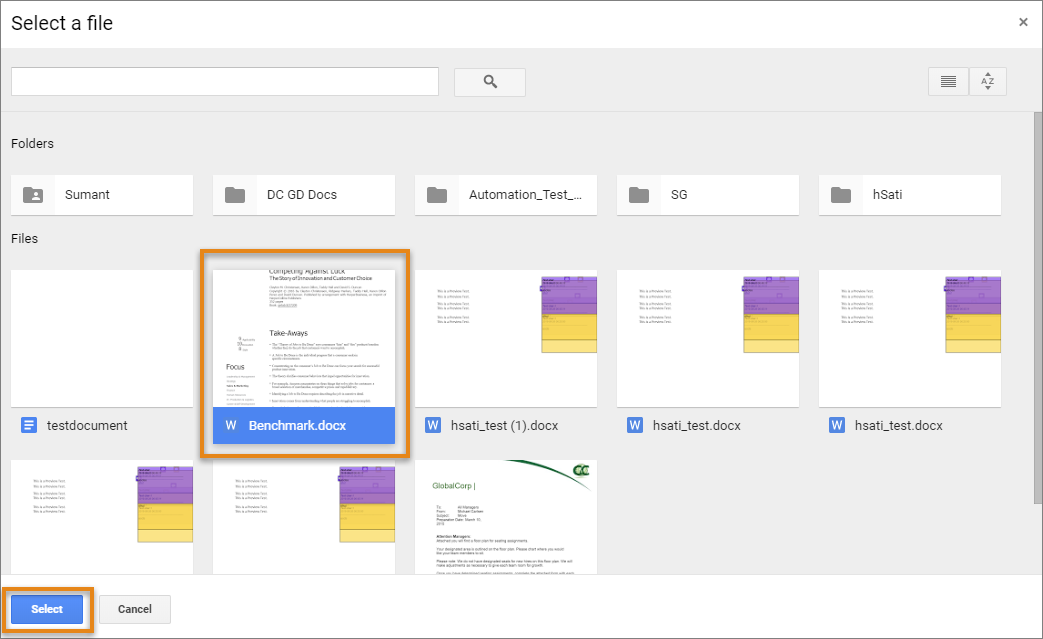Toggle A-Z sort order
This screenshot has width=1043, height=639.
tap(988, 81)
